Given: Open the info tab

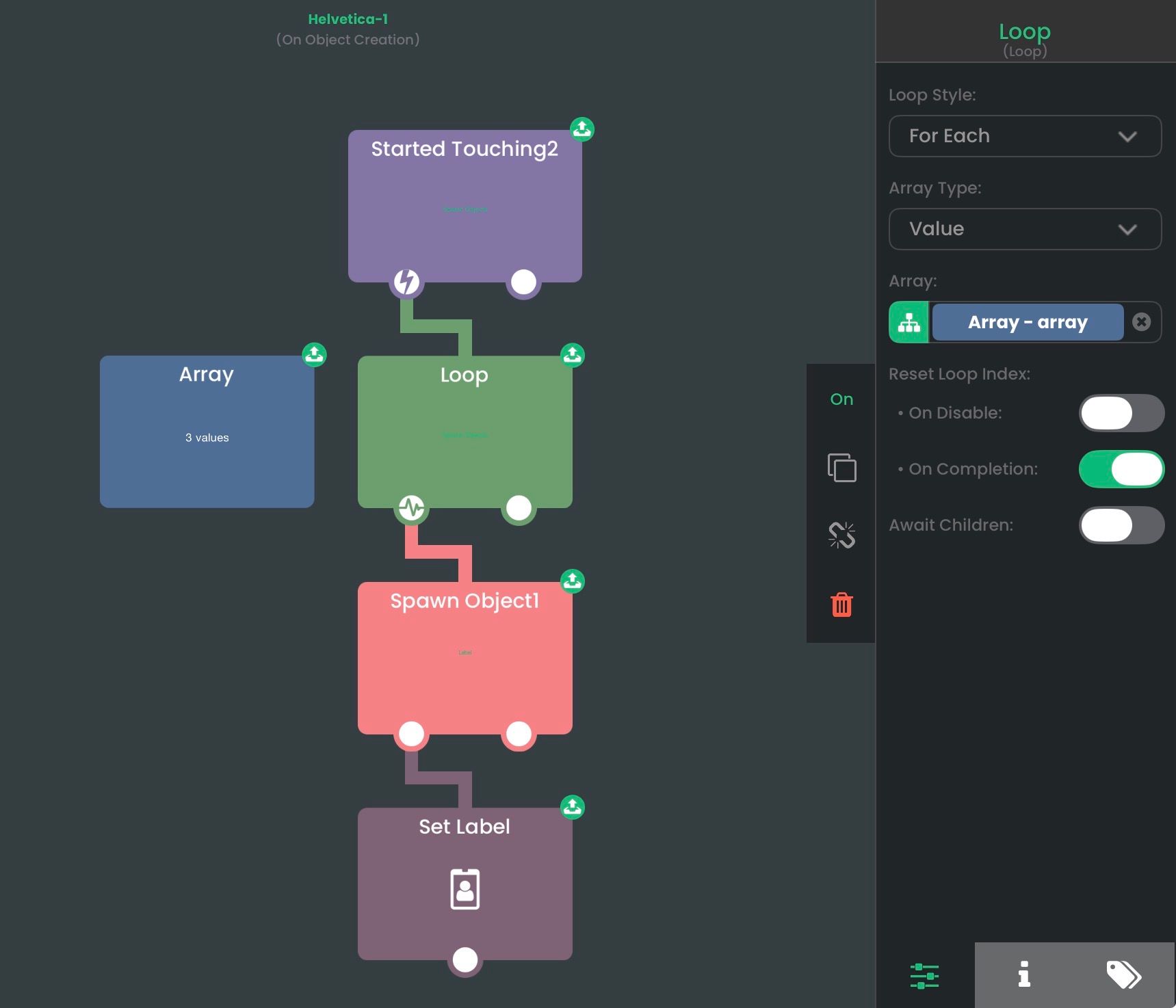Looking at the screenshot, I should pos(1024,975).
